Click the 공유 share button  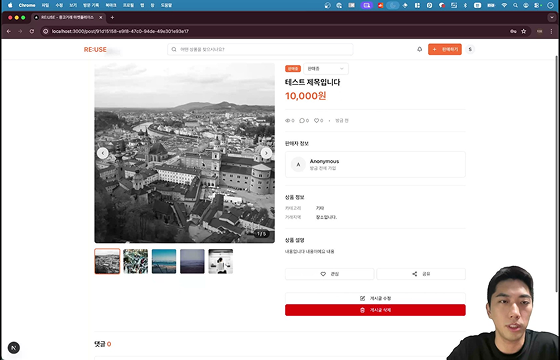(x=421, y=274)
